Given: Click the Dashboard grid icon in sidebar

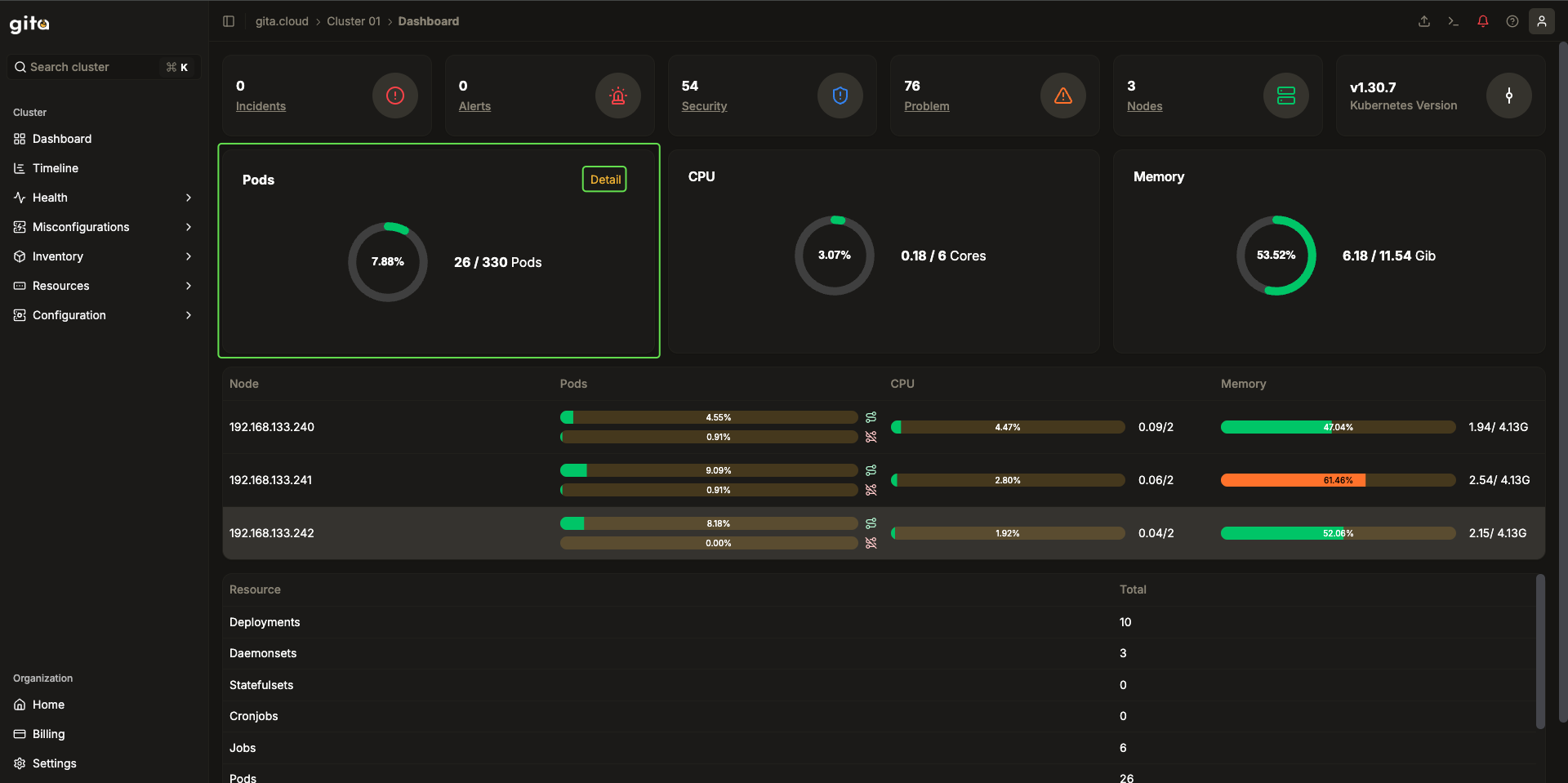Looking at the screenshot, I should point(20,139).
